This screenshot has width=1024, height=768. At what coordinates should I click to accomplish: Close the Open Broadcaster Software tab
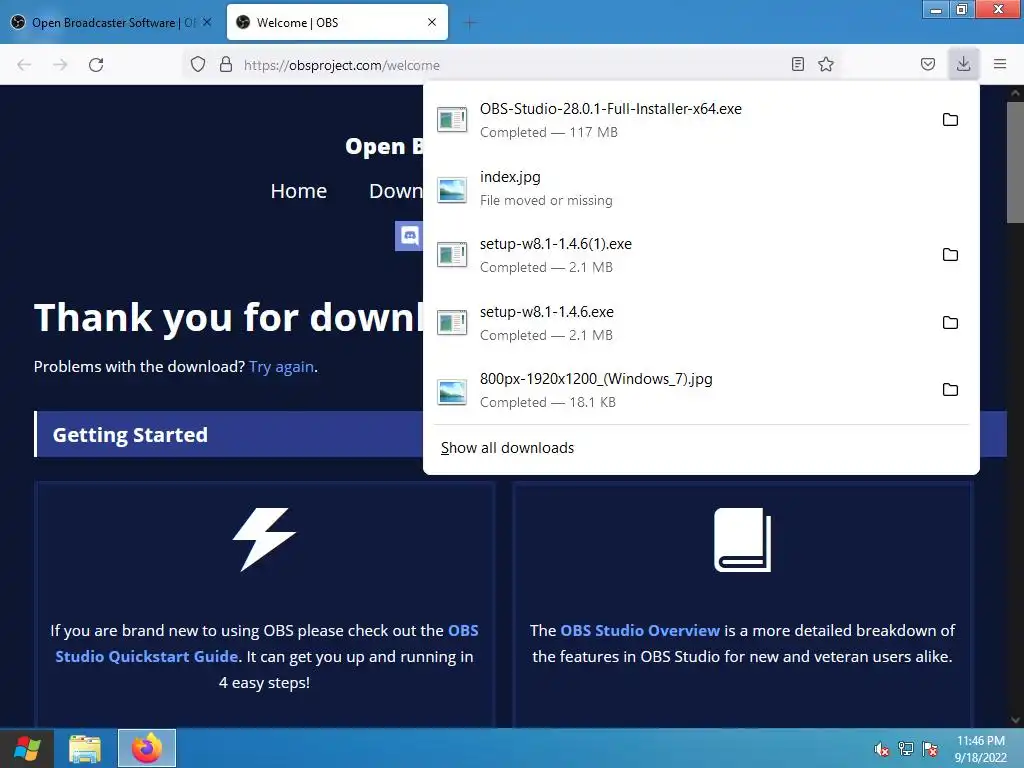pyautogui.click(x=207, y=22)
